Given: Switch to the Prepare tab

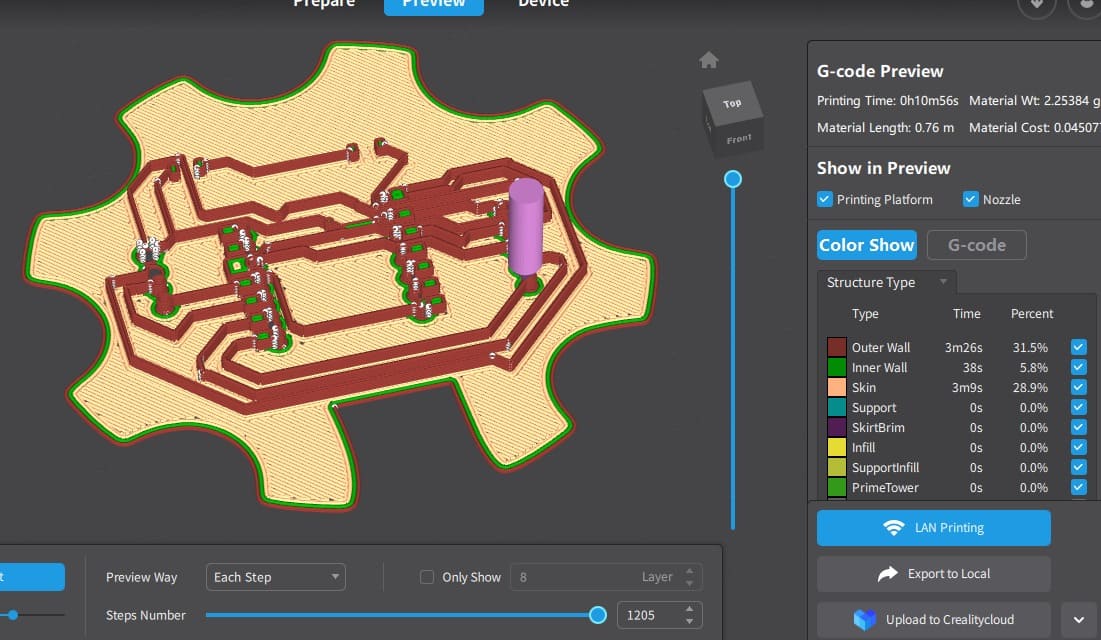Looking at the screenshot, I should tap(324, 3).
